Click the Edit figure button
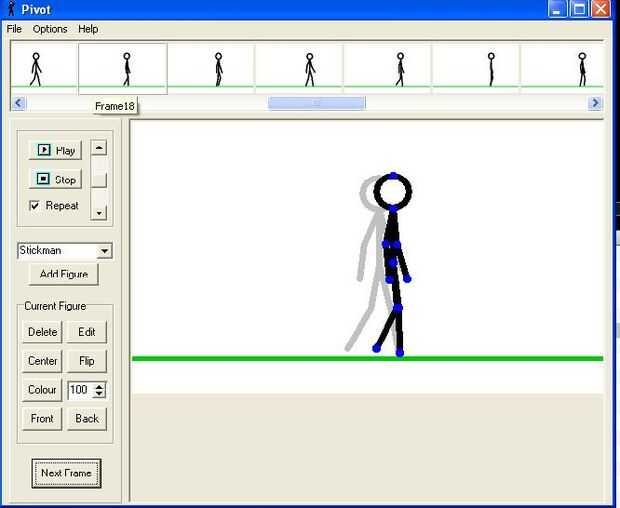This screenshot has height=508, width=620. [87, 332]
